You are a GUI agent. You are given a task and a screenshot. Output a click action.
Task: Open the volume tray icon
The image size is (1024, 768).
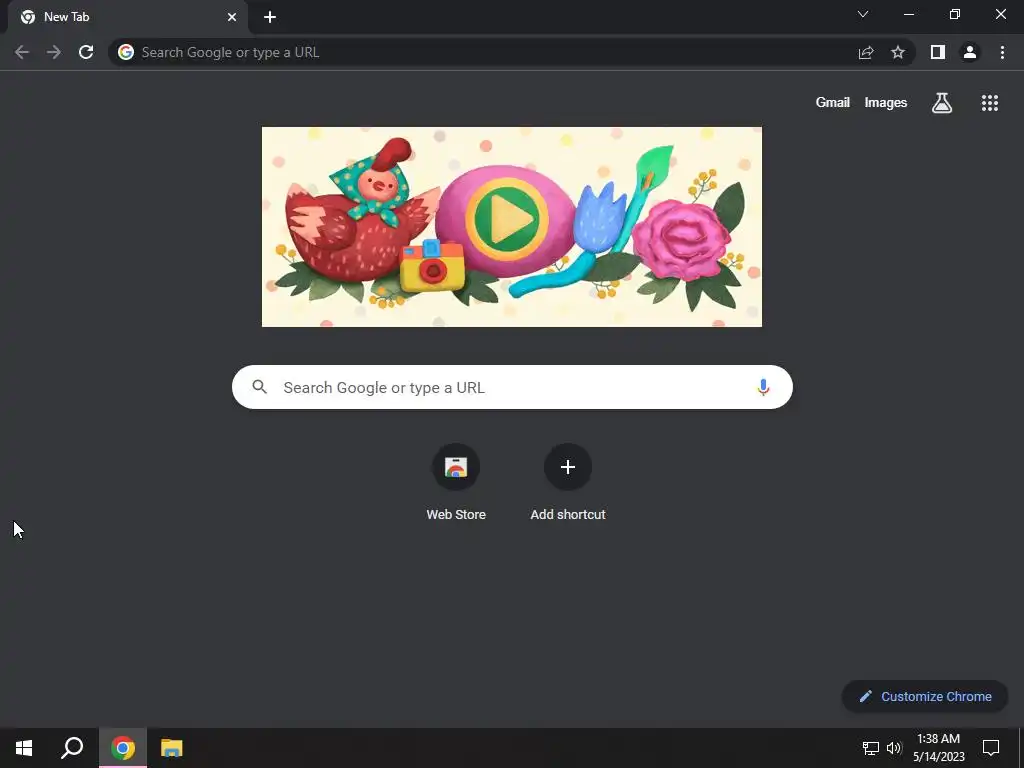[x=894, y=748]
